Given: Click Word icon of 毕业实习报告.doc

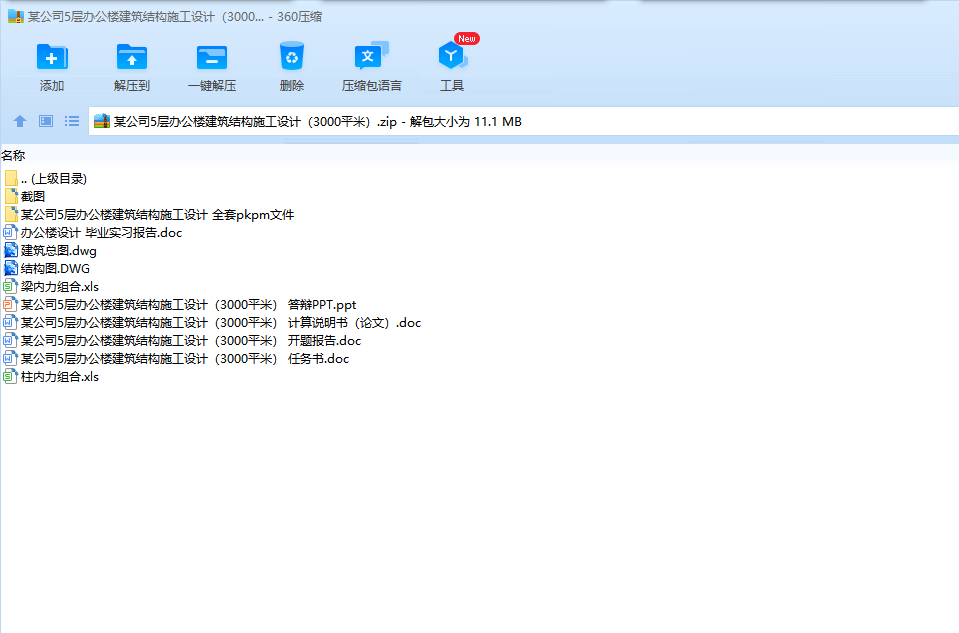Looking at the screenshot, I should (10, 232).
